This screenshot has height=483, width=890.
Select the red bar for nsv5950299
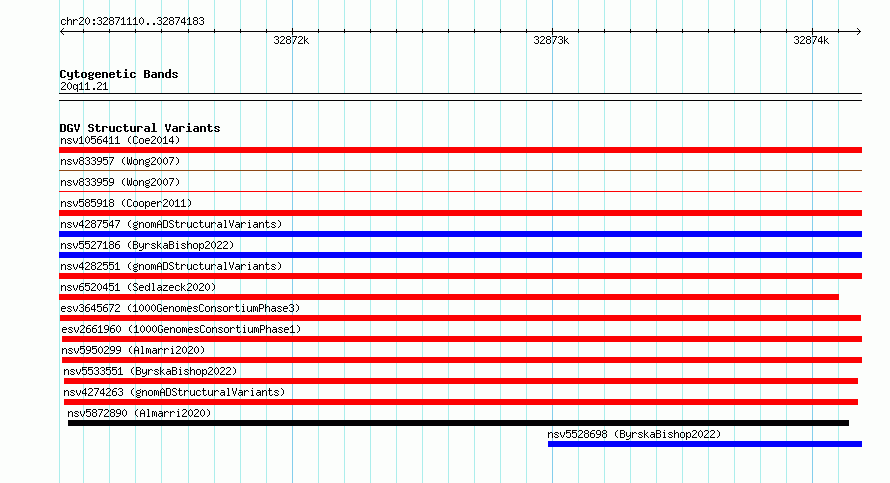461,360
